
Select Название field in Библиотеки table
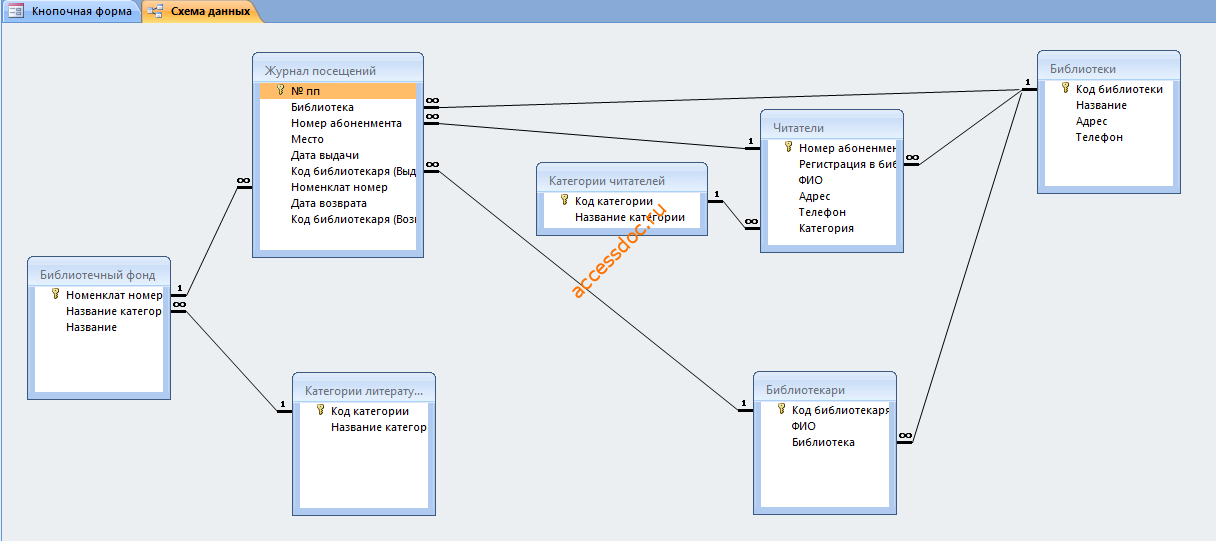pos(1108,105)
